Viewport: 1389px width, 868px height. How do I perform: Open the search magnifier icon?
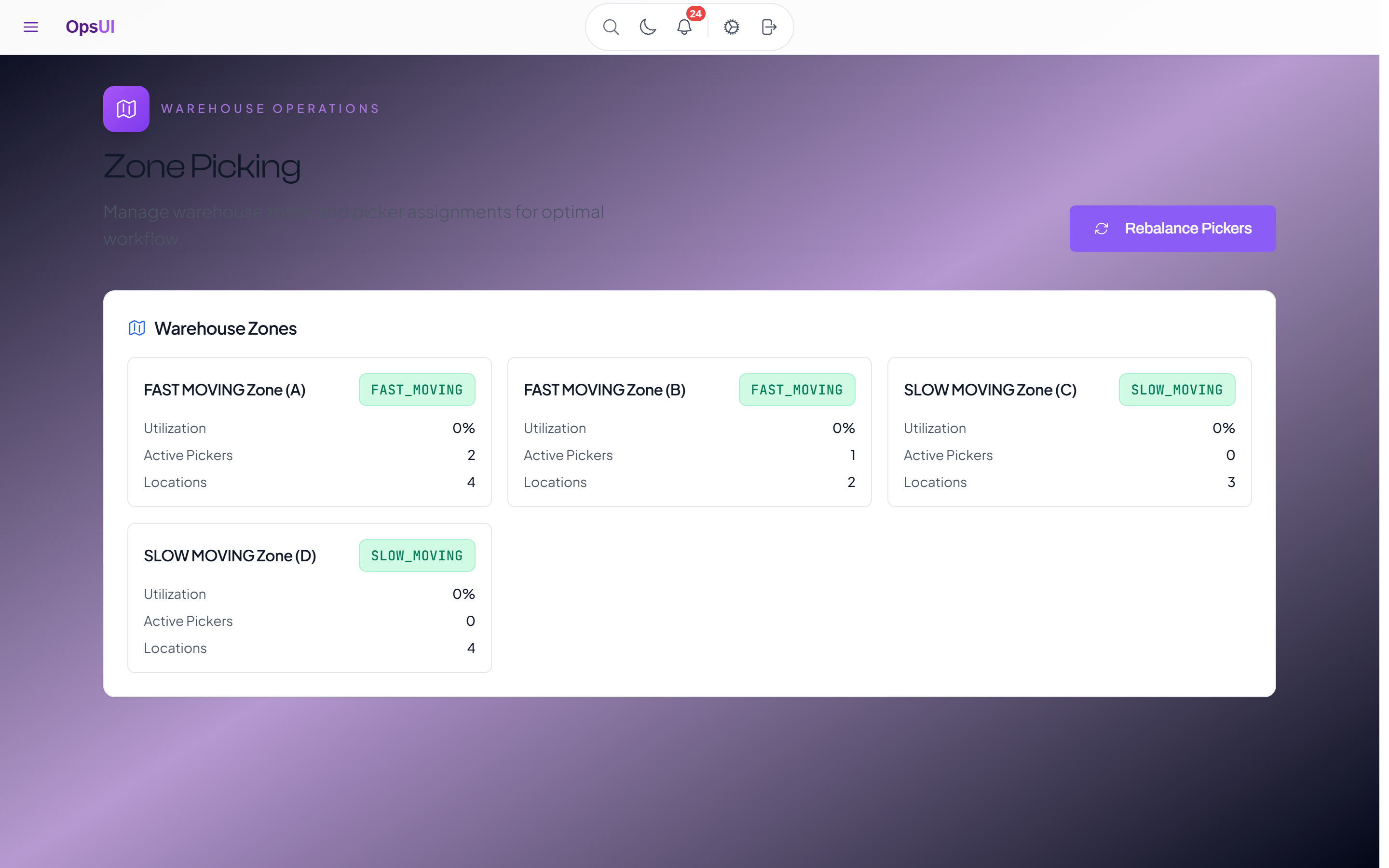[611, 27]
